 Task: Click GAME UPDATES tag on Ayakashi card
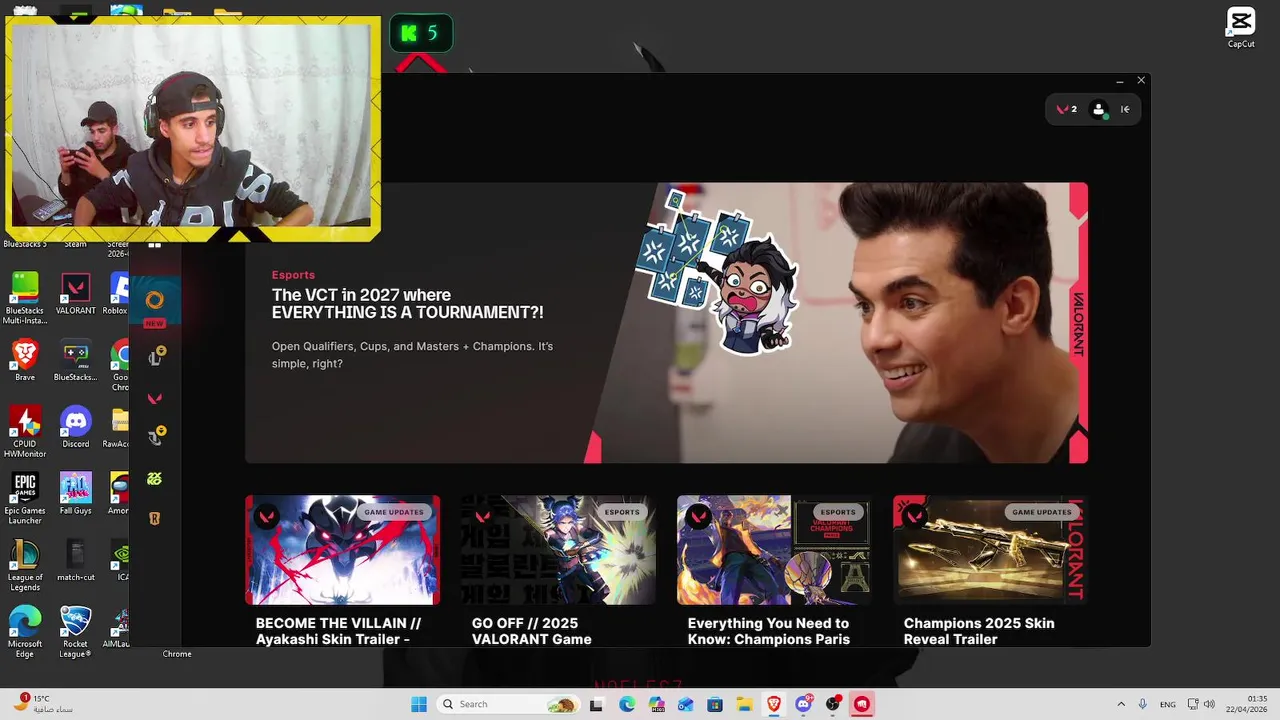coord(394,512)
